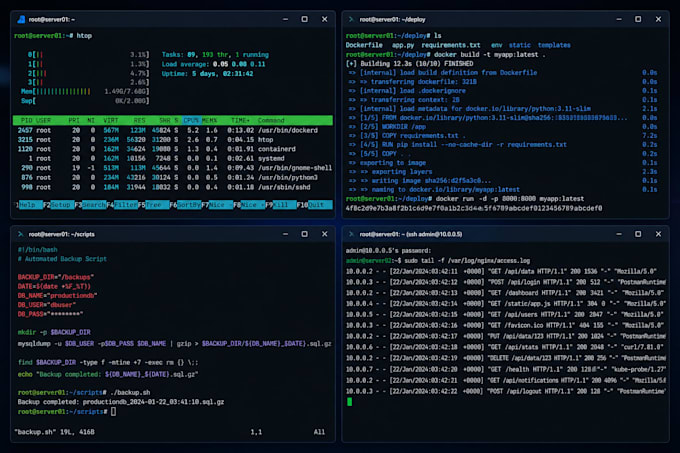This screenshot has height=453, width=680.
Task: Close the deploy terminal window
Action: pos(658,20)
